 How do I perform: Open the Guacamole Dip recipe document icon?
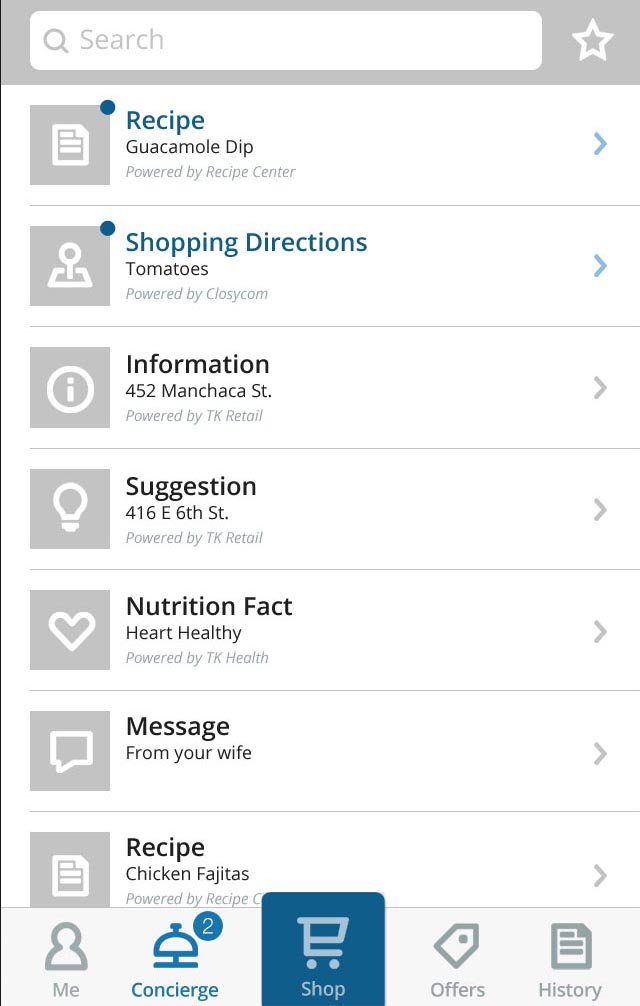(70, 144)
